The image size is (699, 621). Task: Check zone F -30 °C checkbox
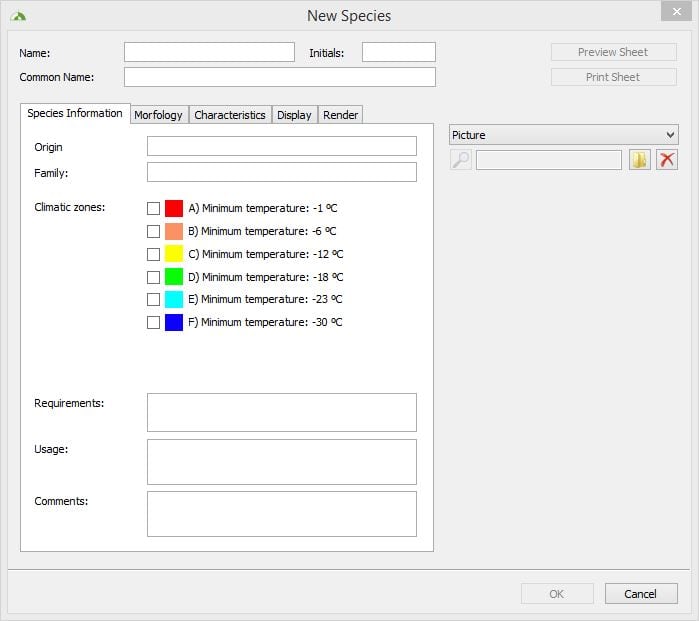click(x=153, y=322)
